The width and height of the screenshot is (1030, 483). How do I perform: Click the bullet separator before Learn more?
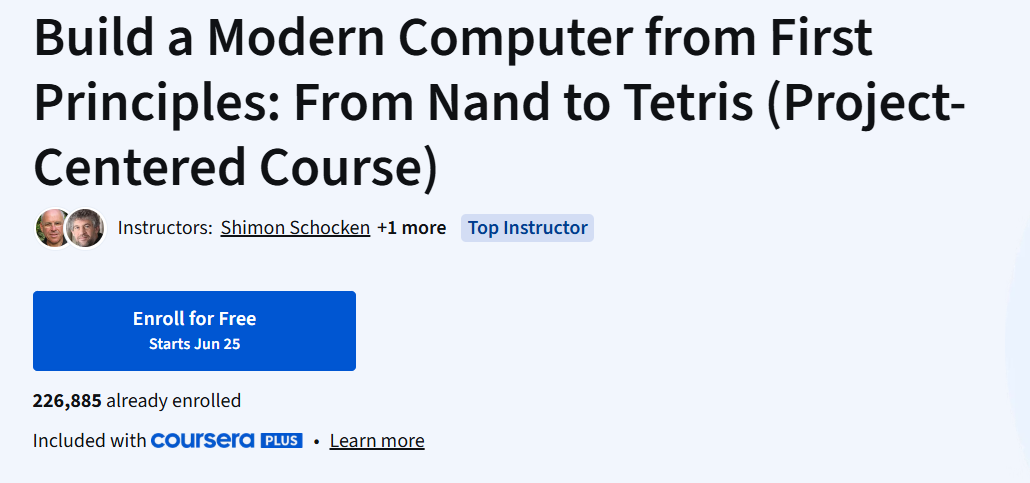pyautogui.click(x=316, y=441)
